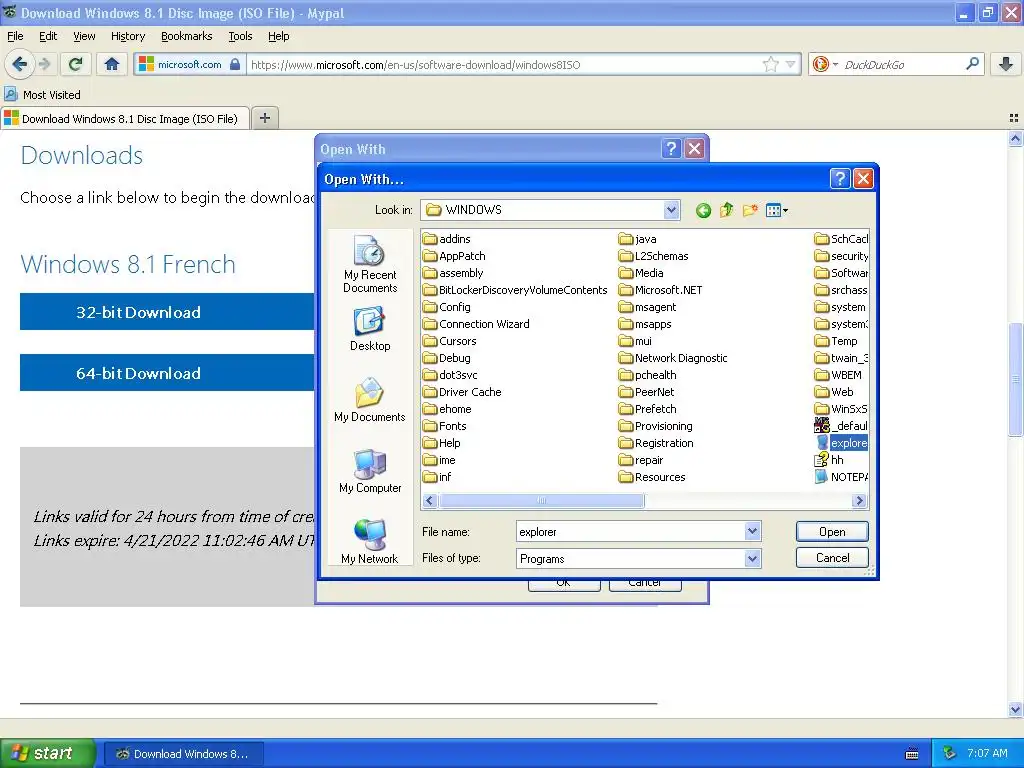Open the History menu
The height and width of the screenshot is (768, 1024).
click(x=128, y=36)
